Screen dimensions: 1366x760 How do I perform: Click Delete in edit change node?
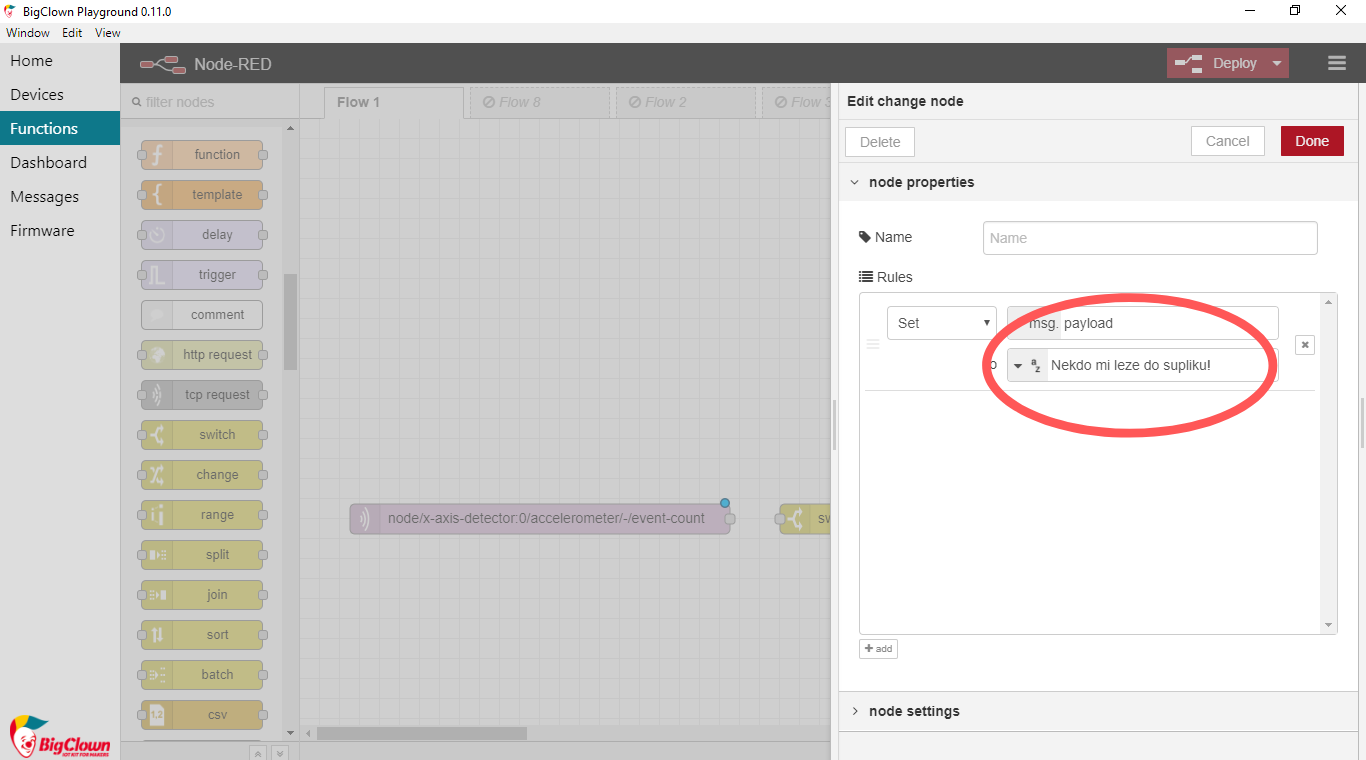pos(880,141)
